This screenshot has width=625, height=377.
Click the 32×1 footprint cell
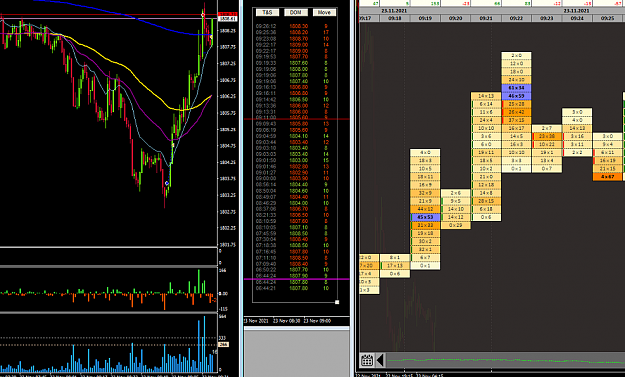425,249
